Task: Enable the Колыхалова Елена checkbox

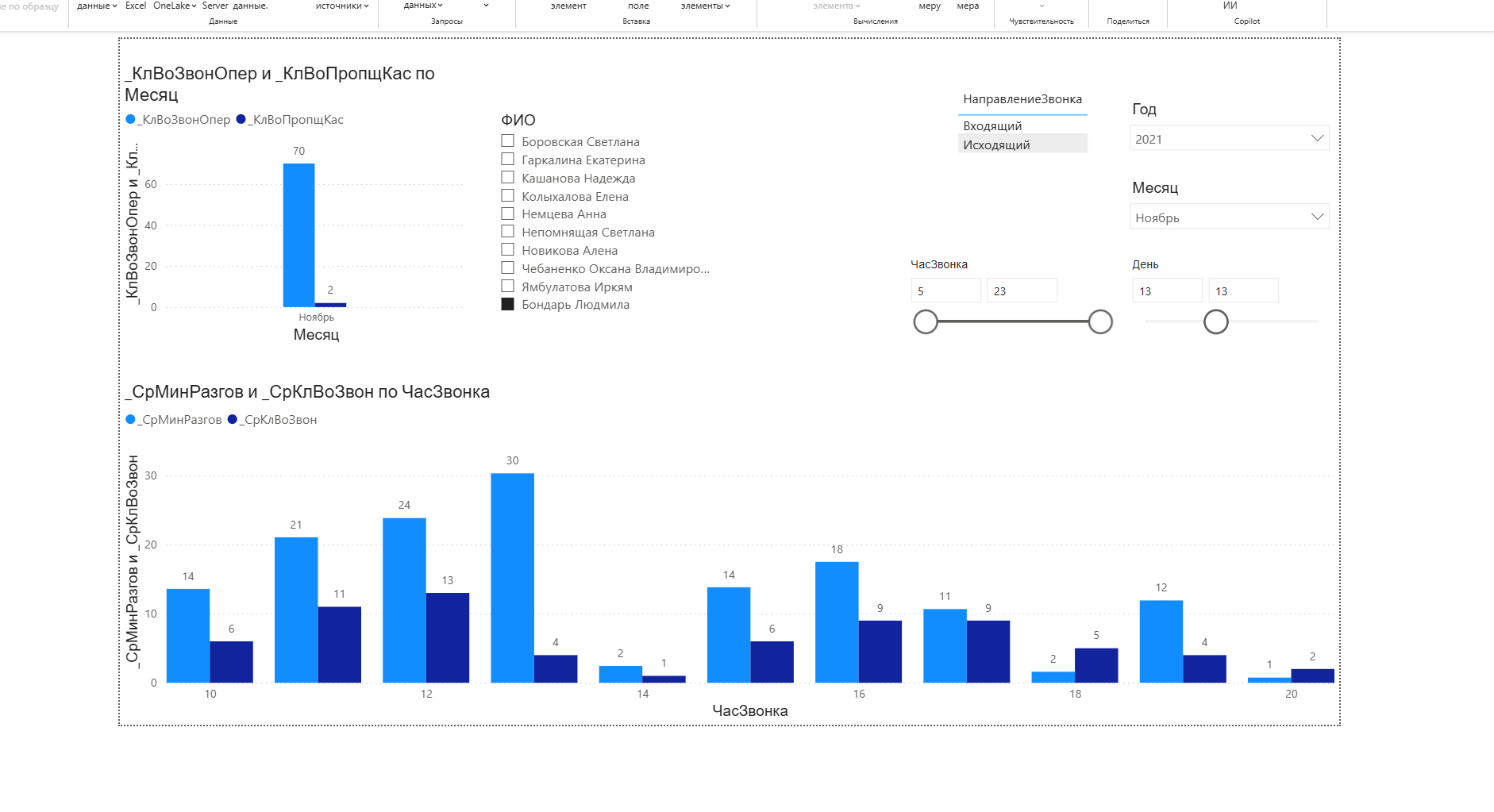Action: pyautogui.click(x=508, y=196)
